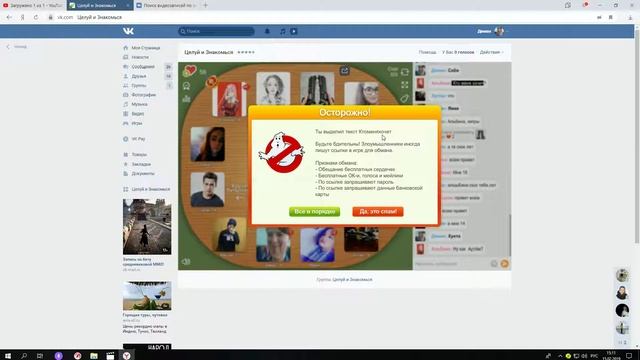Image resolution: width=640 pixels, height=360 pixels.
Task: Click player photo with red-haired girl
Action: pos(229,99)
